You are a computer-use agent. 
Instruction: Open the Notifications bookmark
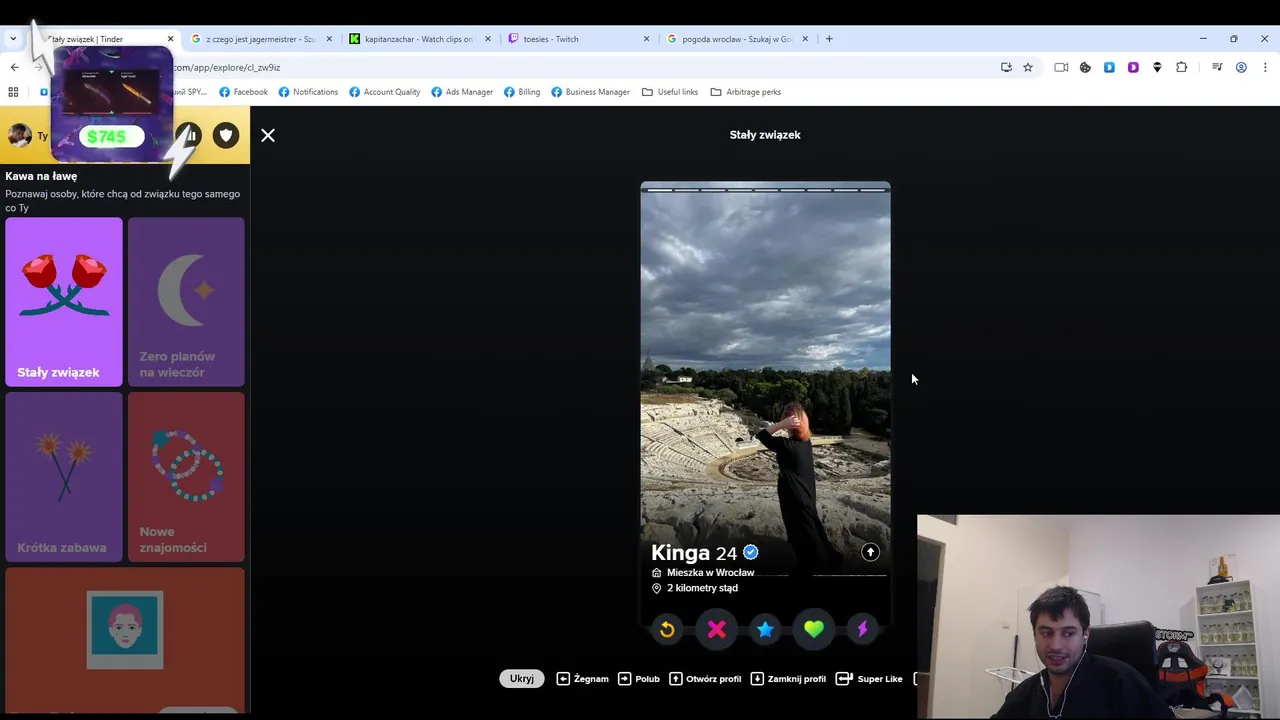(308, 92)
